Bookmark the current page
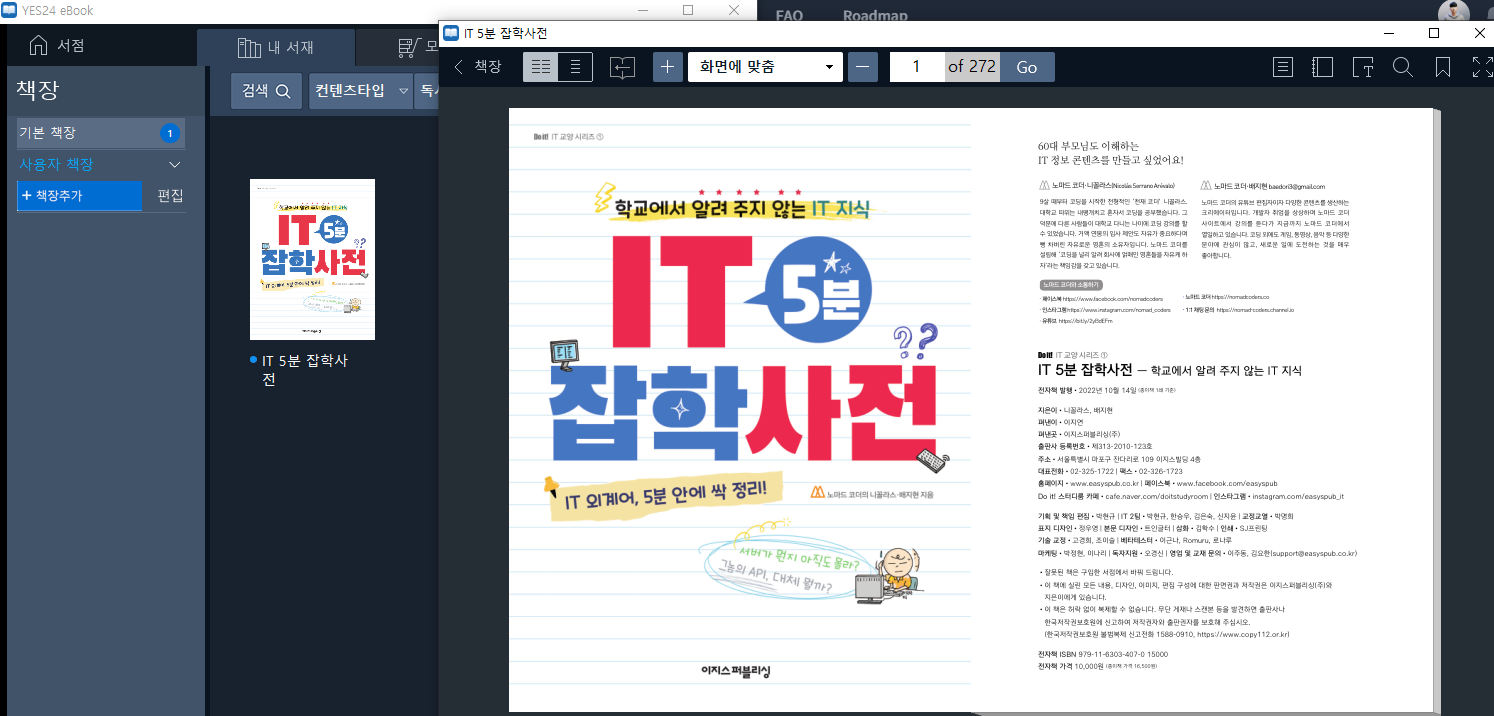Viewport: 1494px width, 716px height. tap(1443, 67)
